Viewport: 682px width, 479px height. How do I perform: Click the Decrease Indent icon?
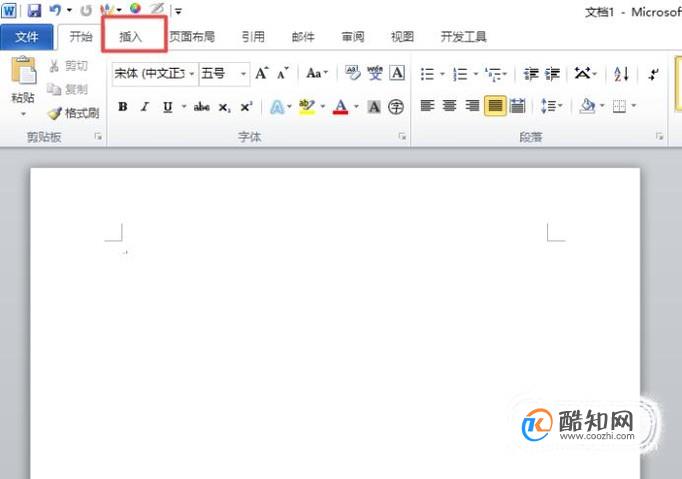click(x=531, y=74)
